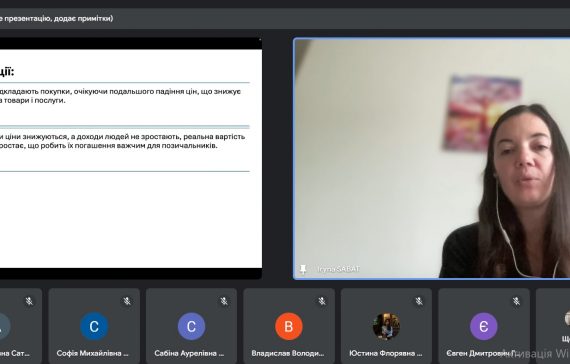The image size is (570, 364).
Task: Click muted microphone icon on Юстина Флорявна tile
Action: 420,301
